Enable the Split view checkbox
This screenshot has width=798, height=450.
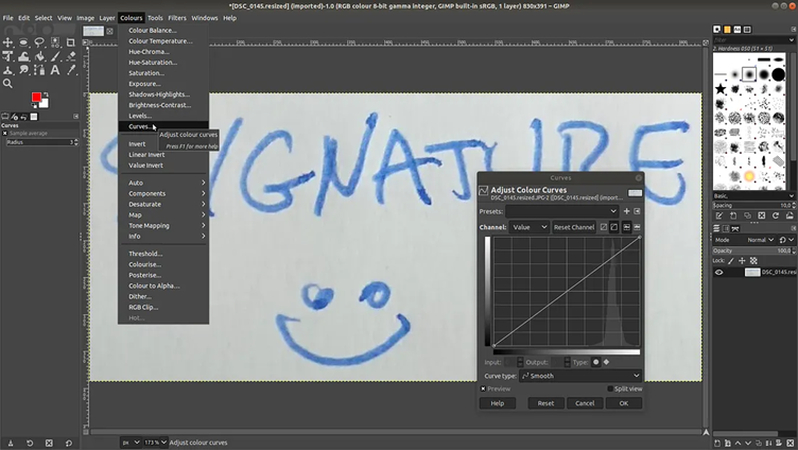tap(610, 389)
